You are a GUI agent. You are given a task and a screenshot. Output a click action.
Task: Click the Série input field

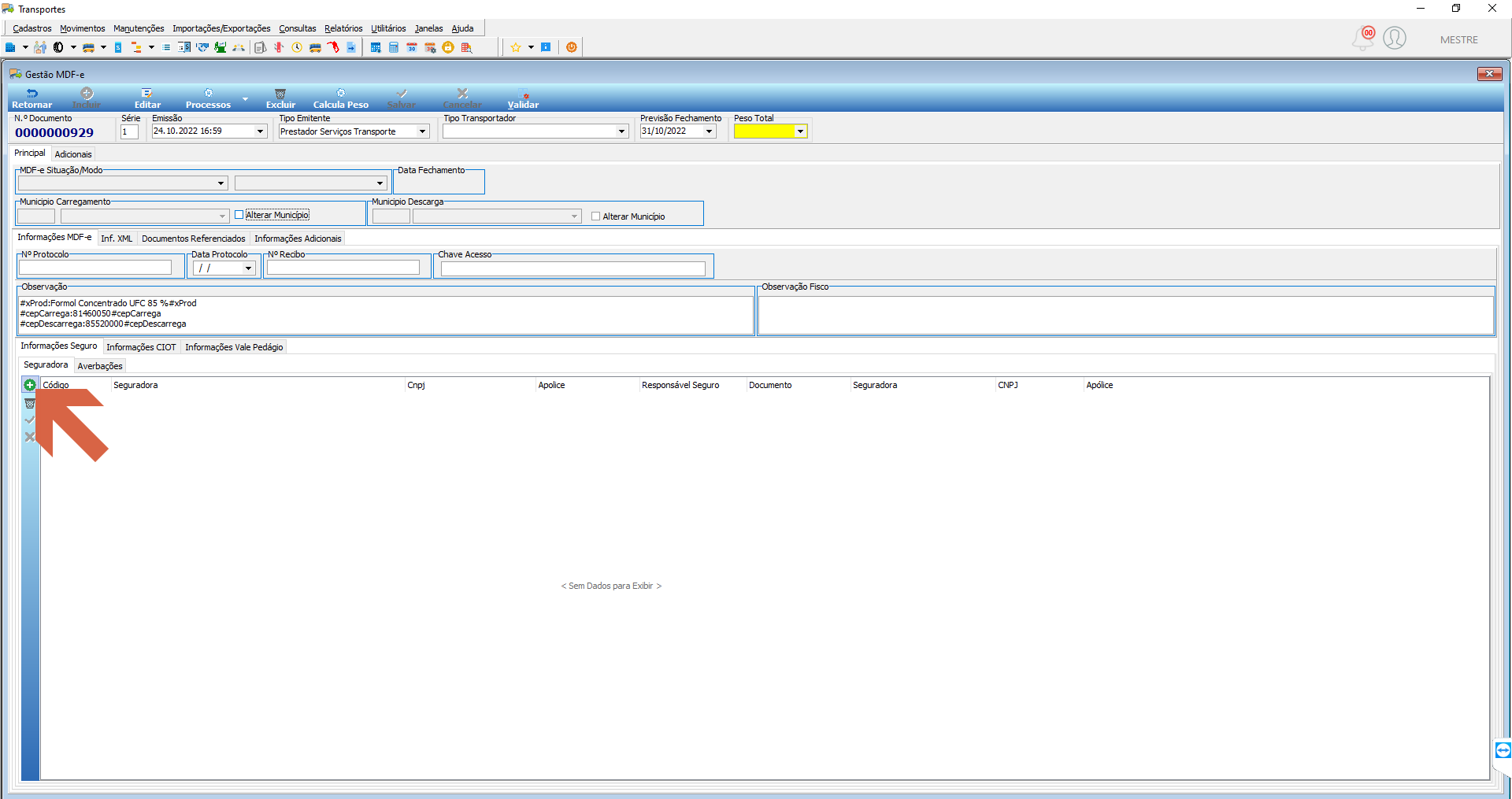tap(129, 131)
